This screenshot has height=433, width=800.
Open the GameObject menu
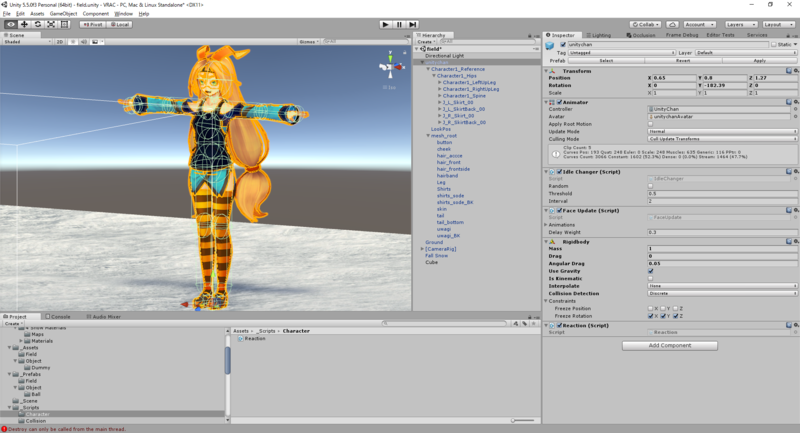click(63, 14)
